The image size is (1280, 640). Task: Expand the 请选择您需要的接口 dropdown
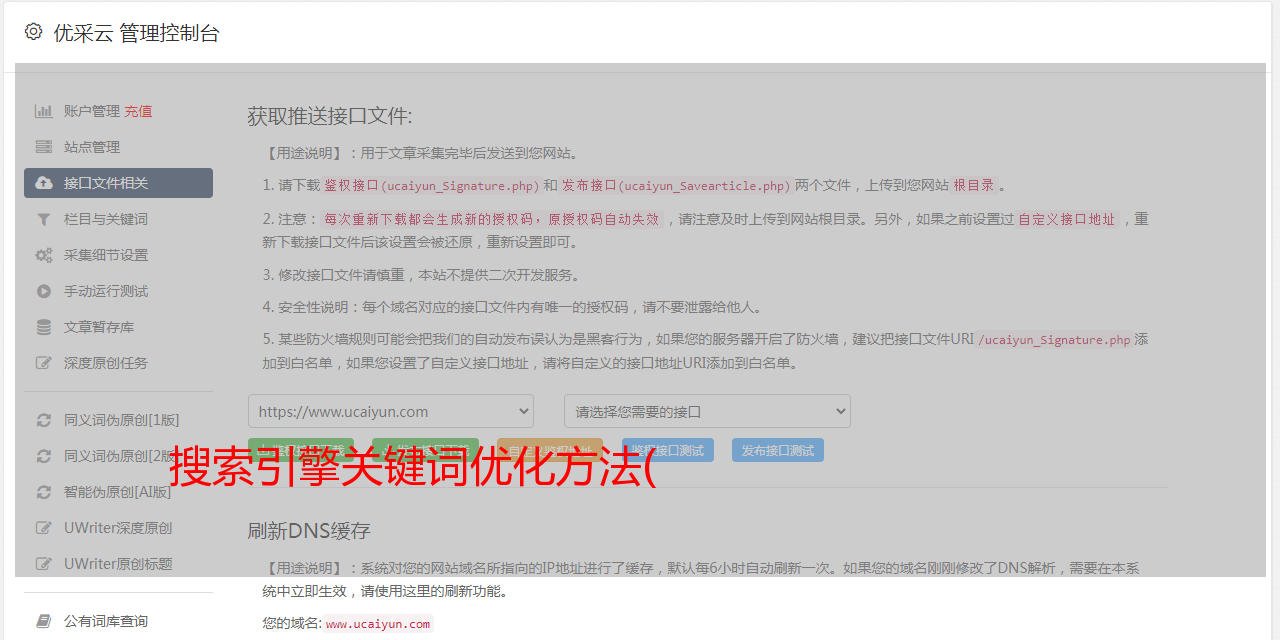[x=707, y=411]
